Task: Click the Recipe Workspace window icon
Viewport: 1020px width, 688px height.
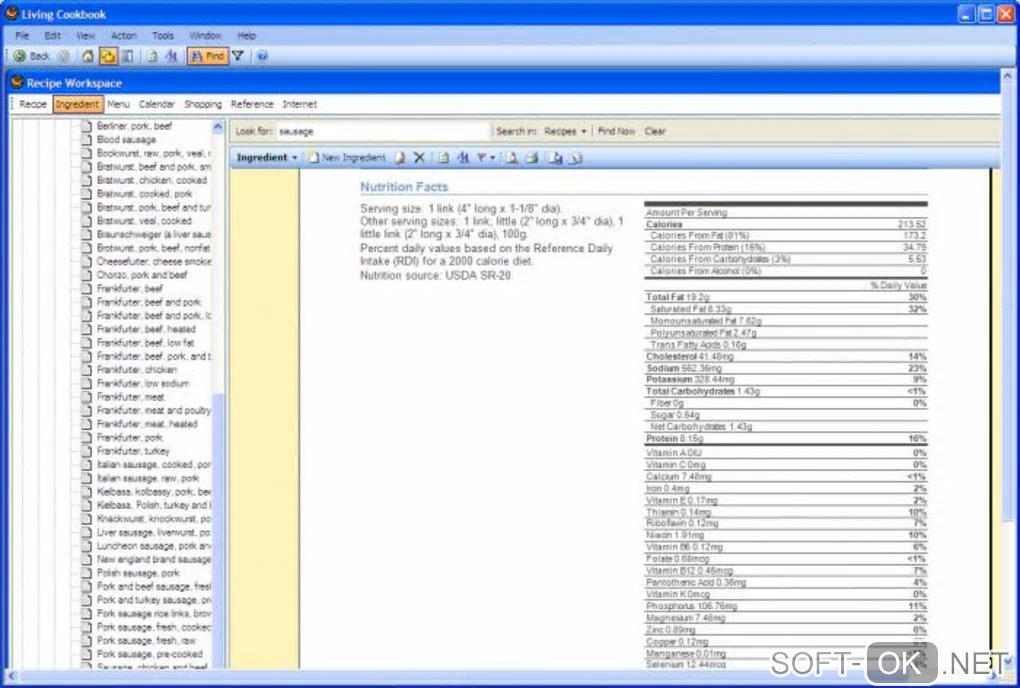Action: point(18,83)
